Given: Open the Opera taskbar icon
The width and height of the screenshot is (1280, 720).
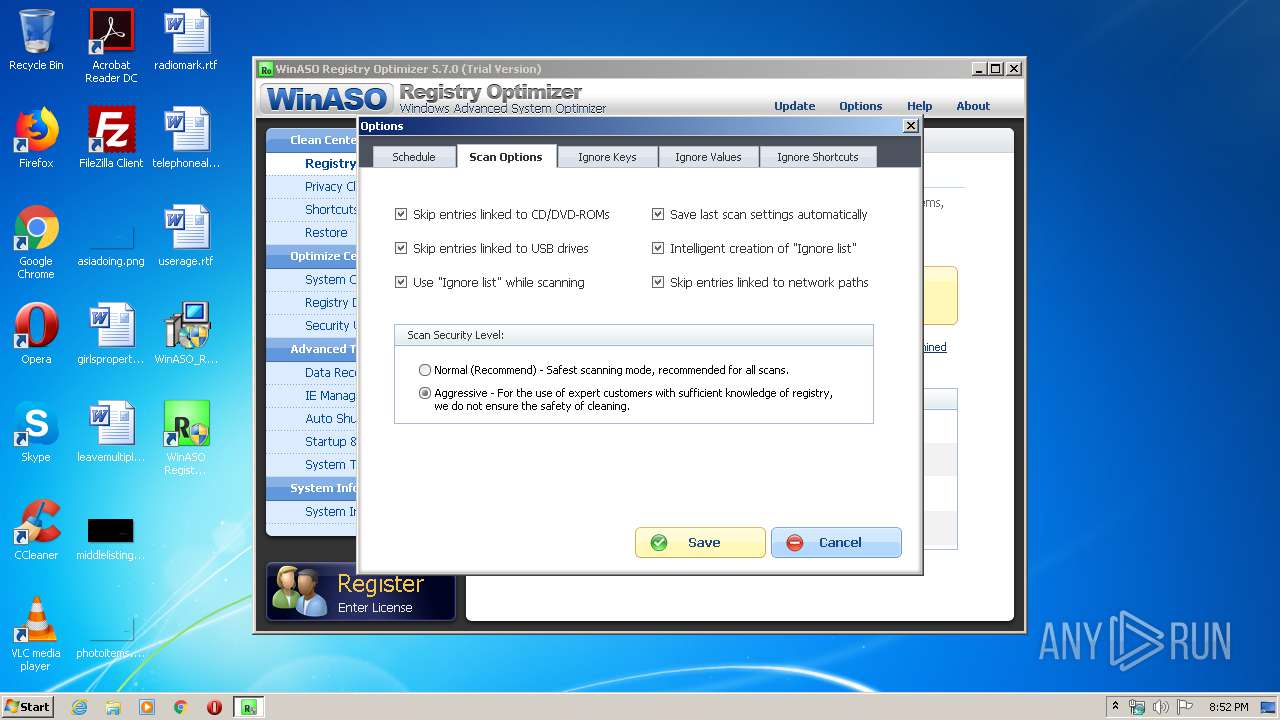Looking at the screenshot, I should pos(214,707).
